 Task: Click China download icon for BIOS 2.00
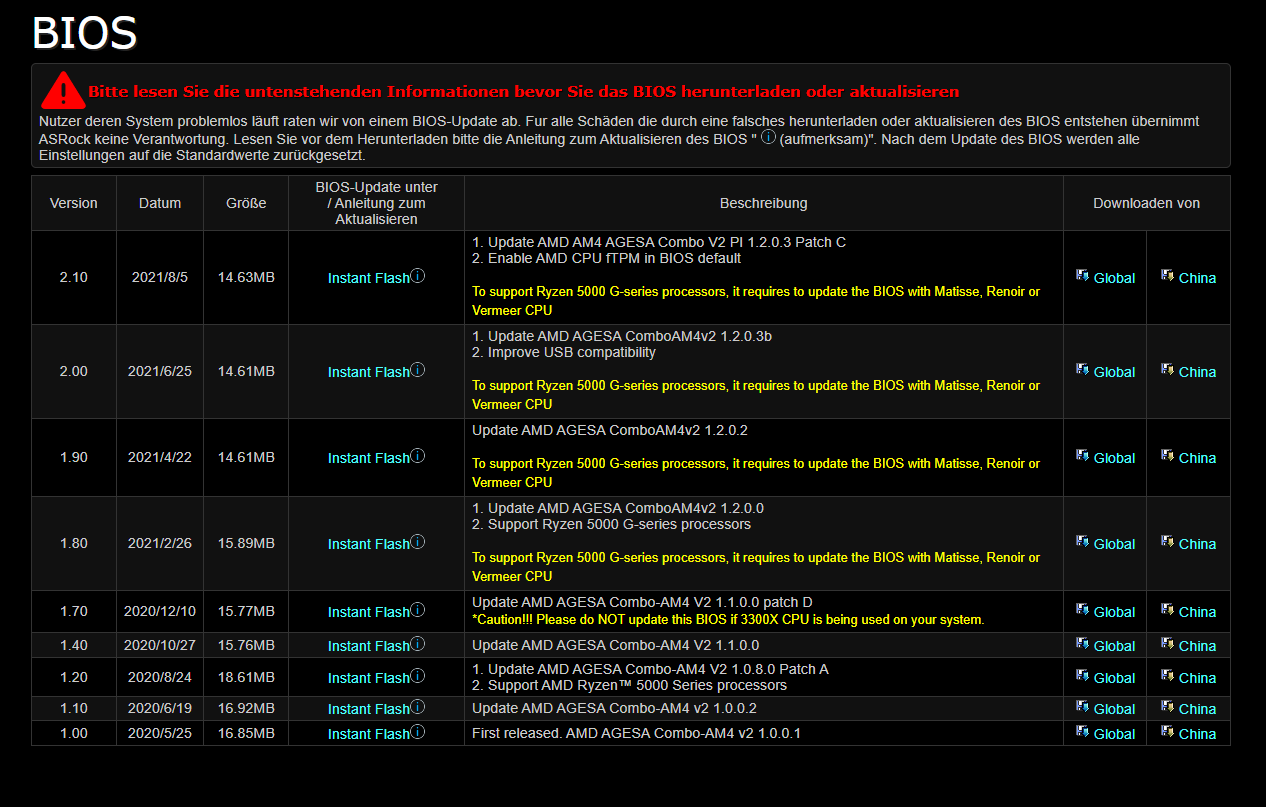click(1167, 369)
